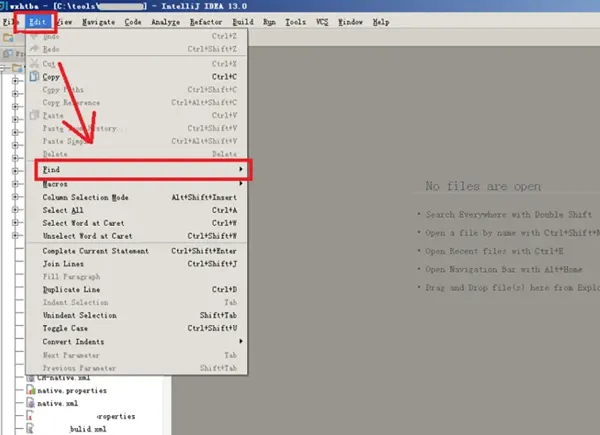Select bulid.xml in the project tree

(x=88, y=429)
